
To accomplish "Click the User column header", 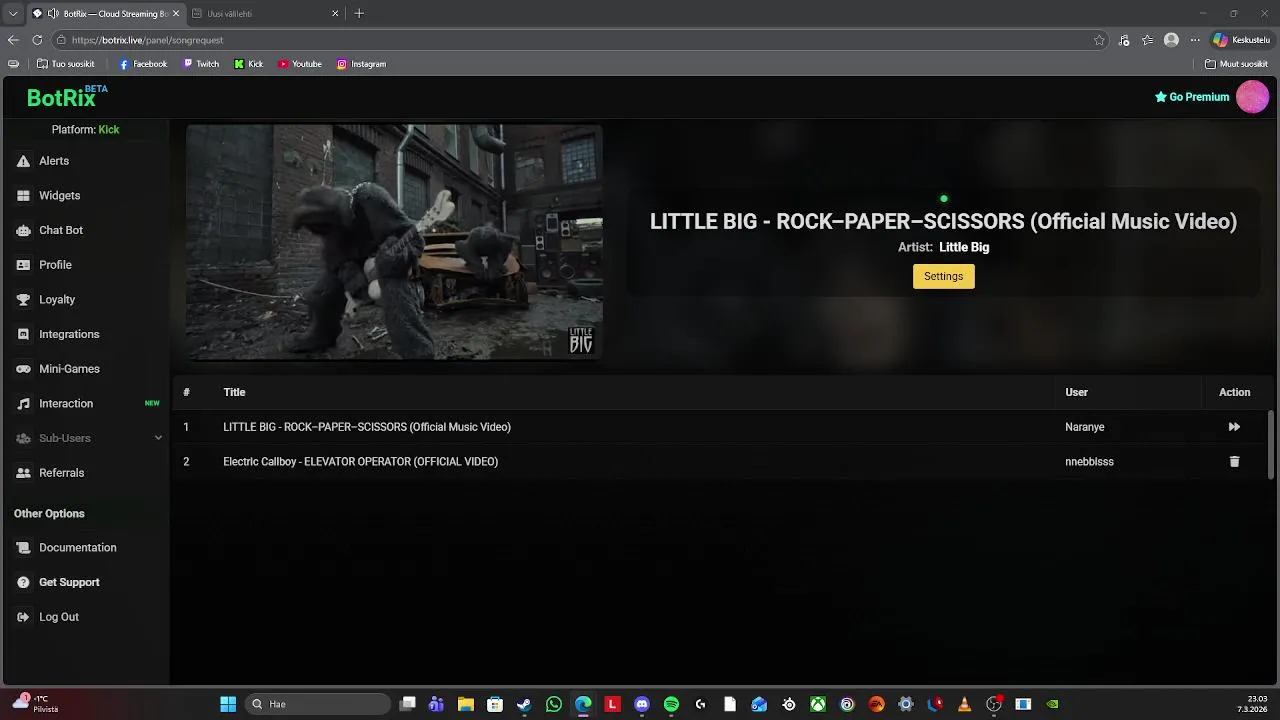I will [1076, 392].
